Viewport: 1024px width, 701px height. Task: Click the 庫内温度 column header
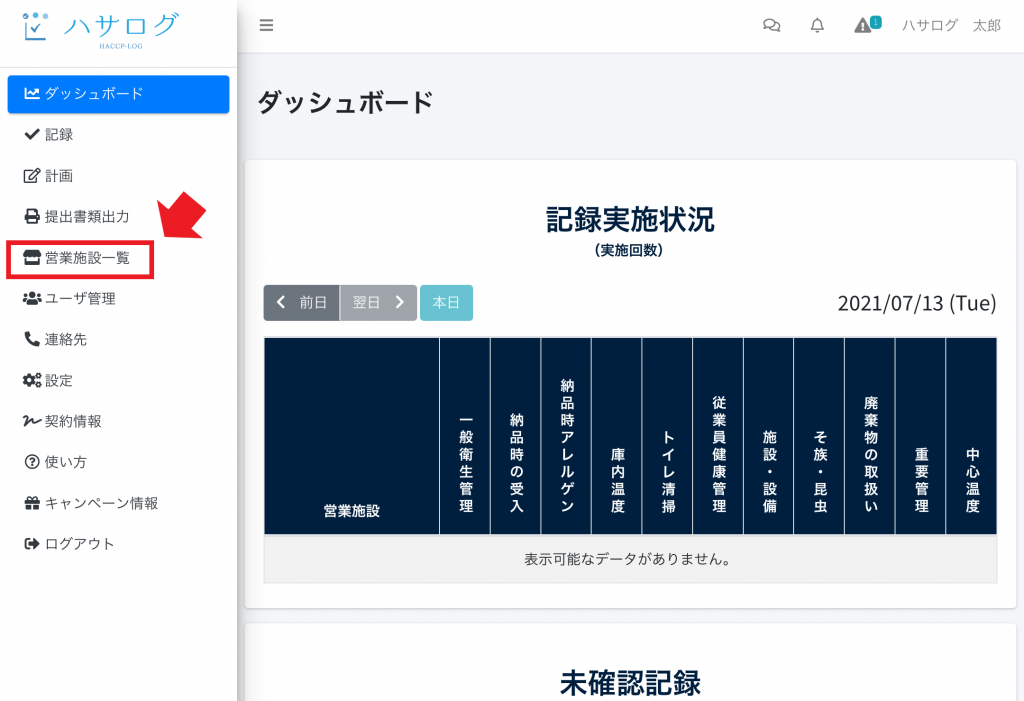[x=617, y=436]
